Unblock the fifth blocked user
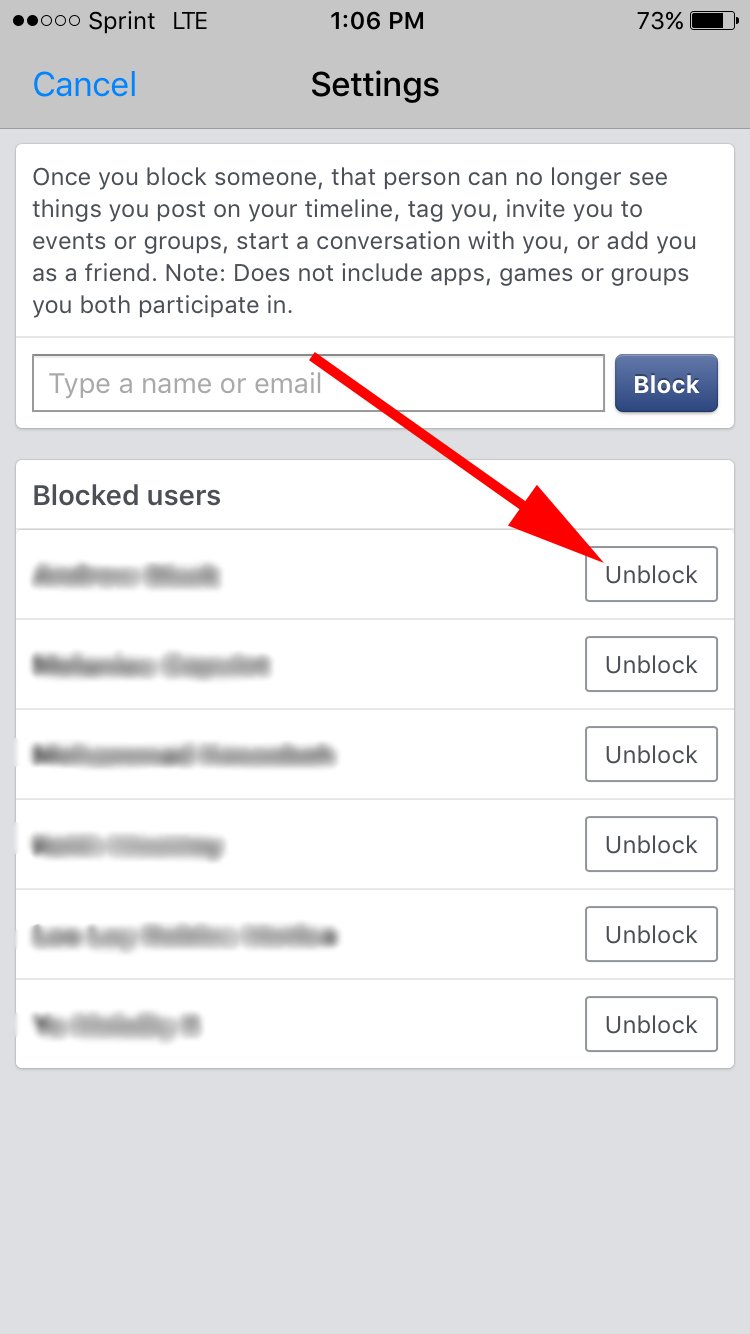The width and height of the screenshot is (750, 1334). click(651, 934)
